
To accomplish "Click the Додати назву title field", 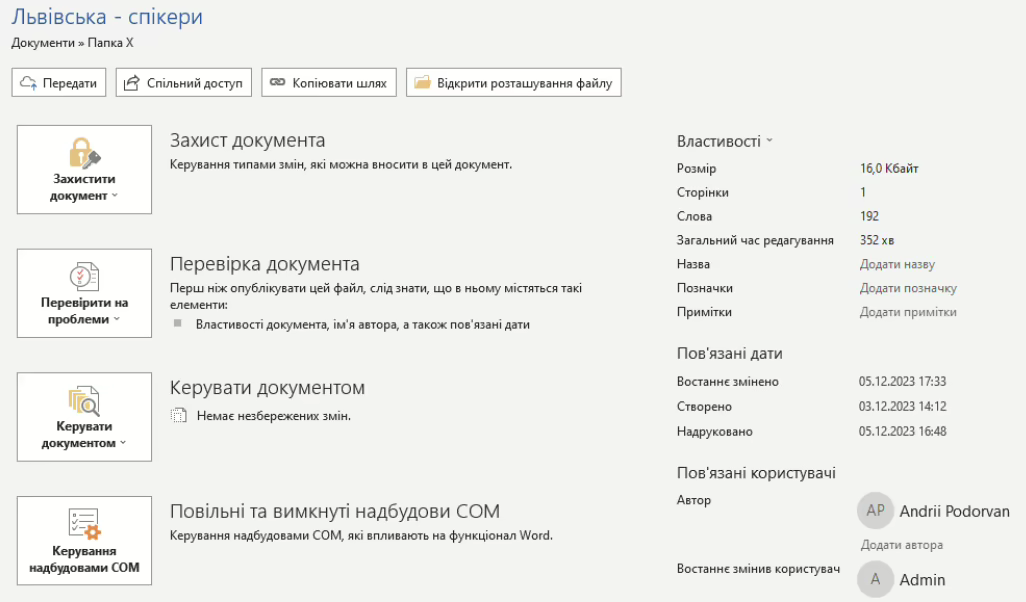I will tap(897, 265).
